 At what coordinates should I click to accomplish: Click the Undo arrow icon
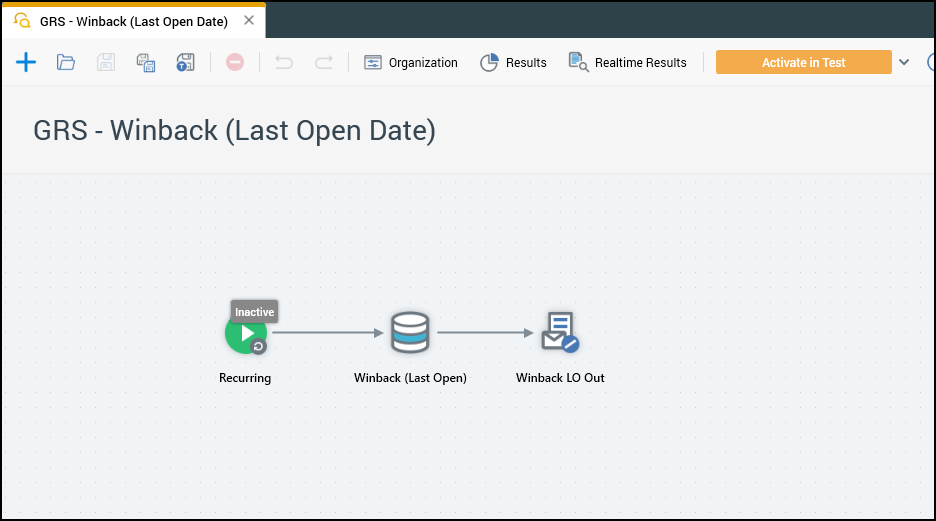[284, 62]
